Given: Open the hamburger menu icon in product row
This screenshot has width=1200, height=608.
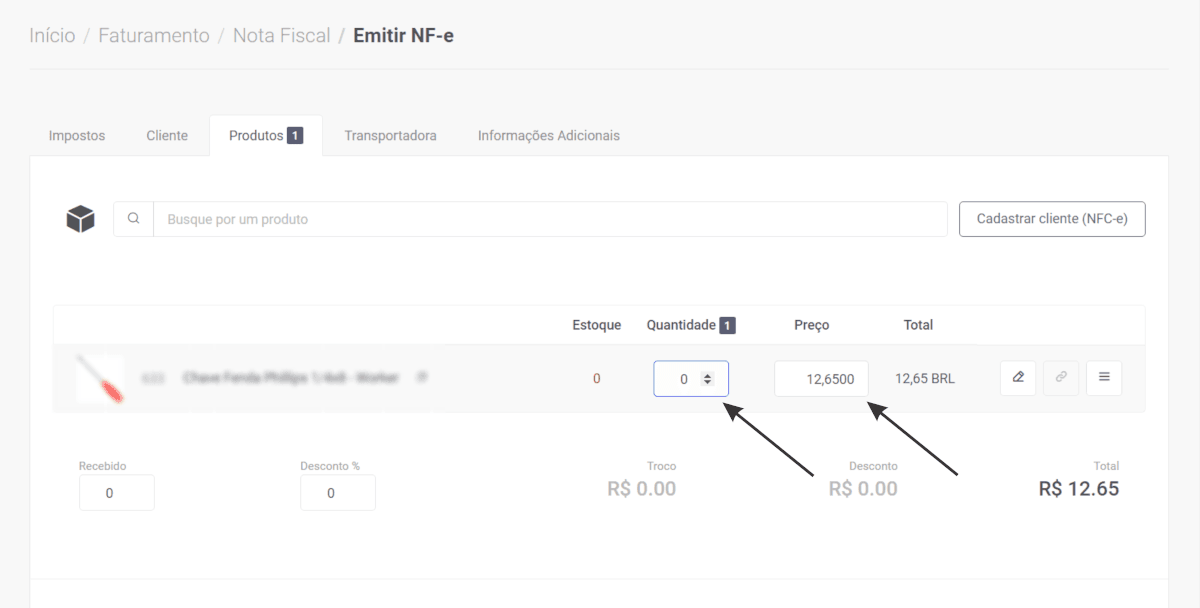Looking at the screenshot, I should 1104,378.
